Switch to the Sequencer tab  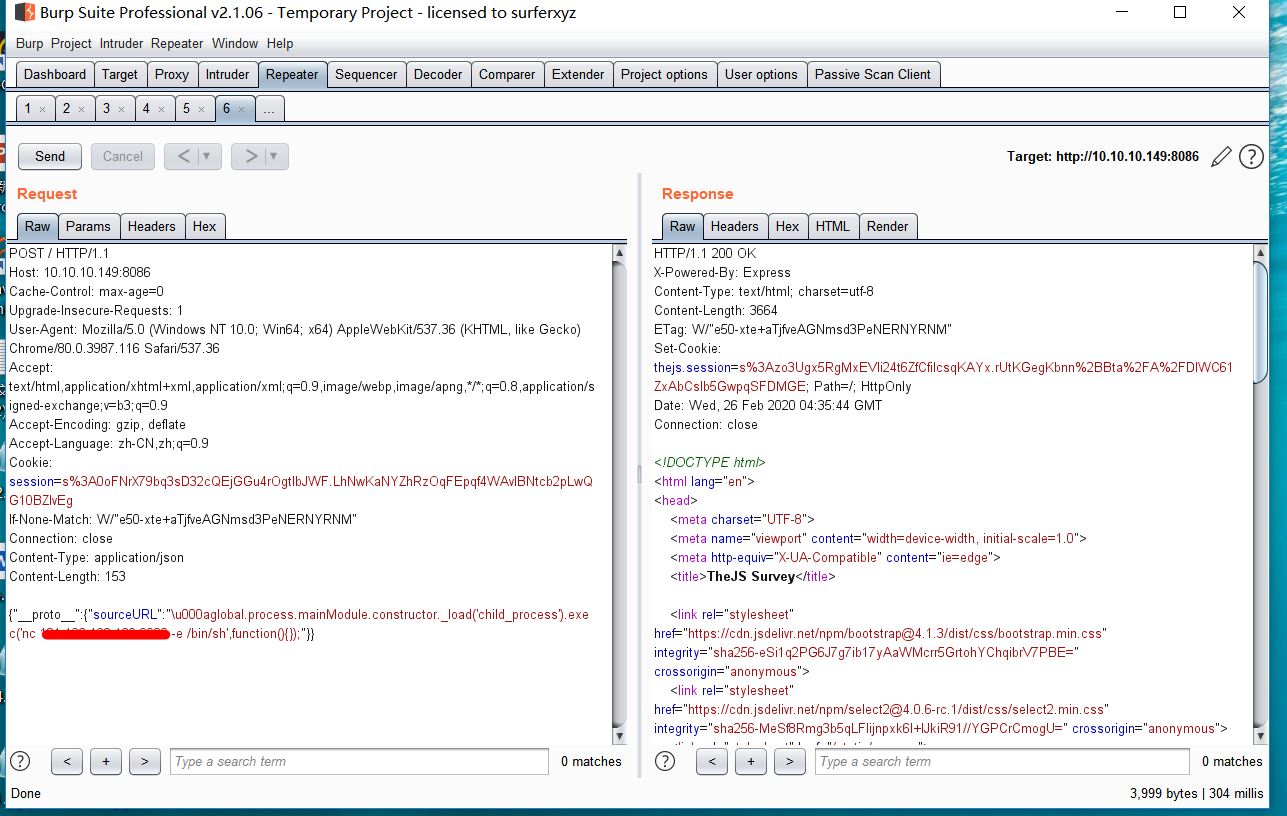point(366,74)
